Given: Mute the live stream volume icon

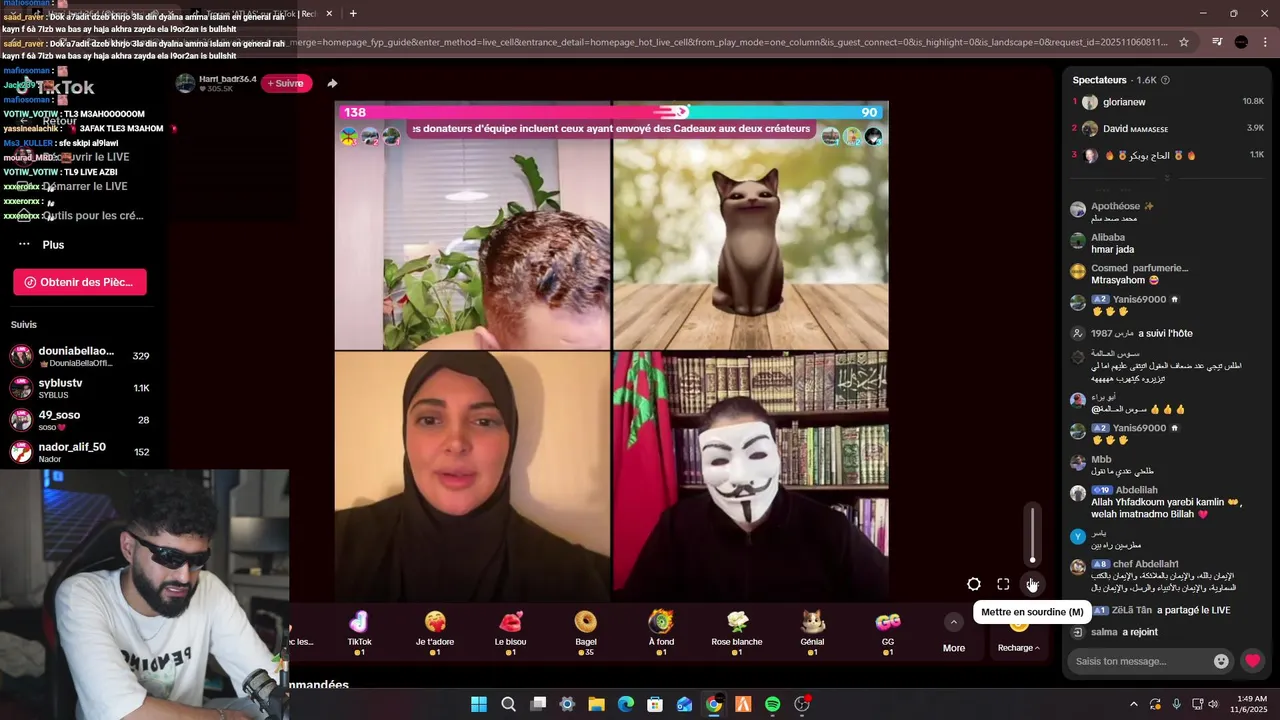Looking at the screenshot, I should click(1033, 585).
